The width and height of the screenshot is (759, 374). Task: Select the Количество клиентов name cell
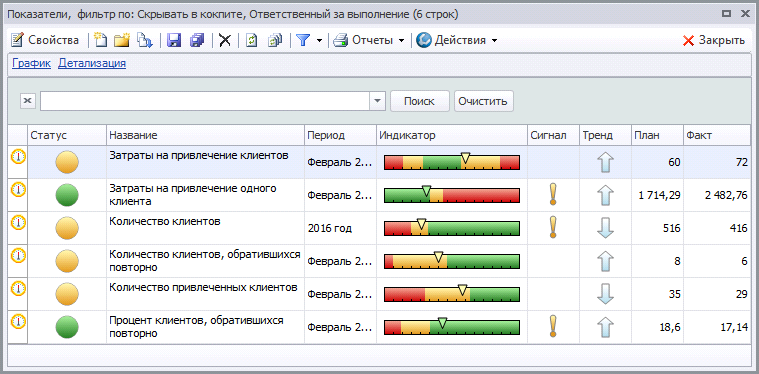pyautogui.click(x=205, y=228)
